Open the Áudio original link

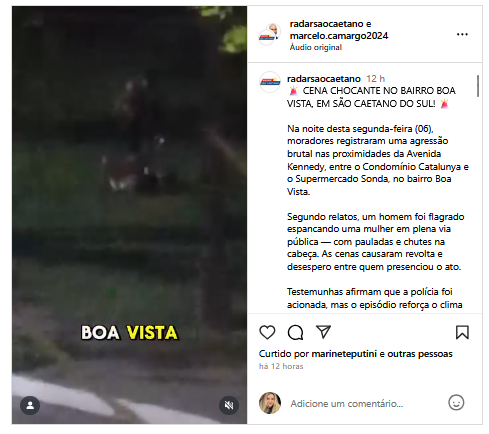[316, 47]
